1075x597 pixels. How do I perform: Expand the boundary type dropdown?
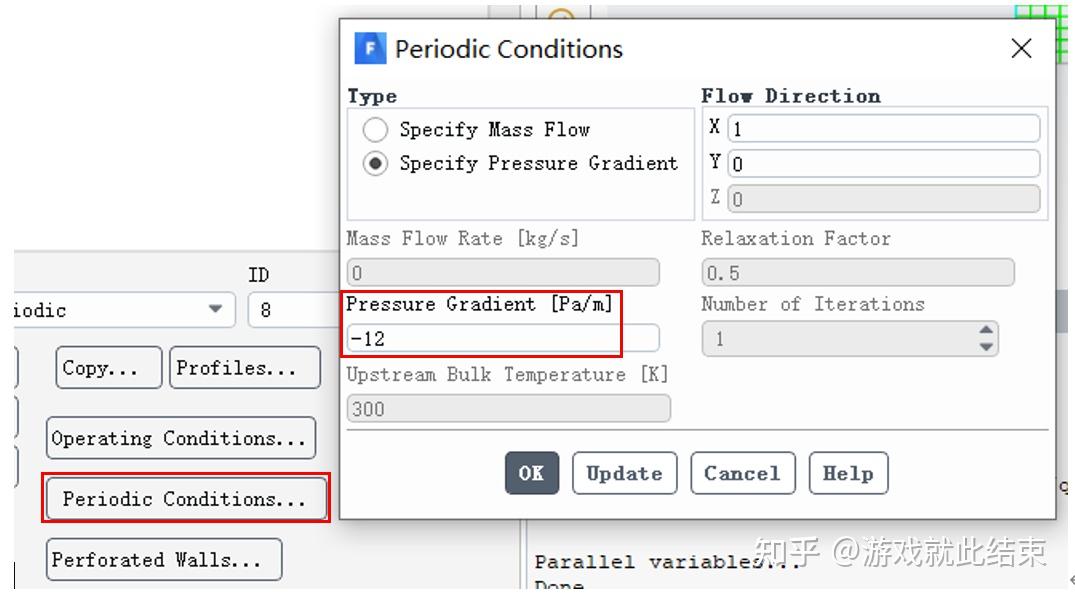pos(216,310)
